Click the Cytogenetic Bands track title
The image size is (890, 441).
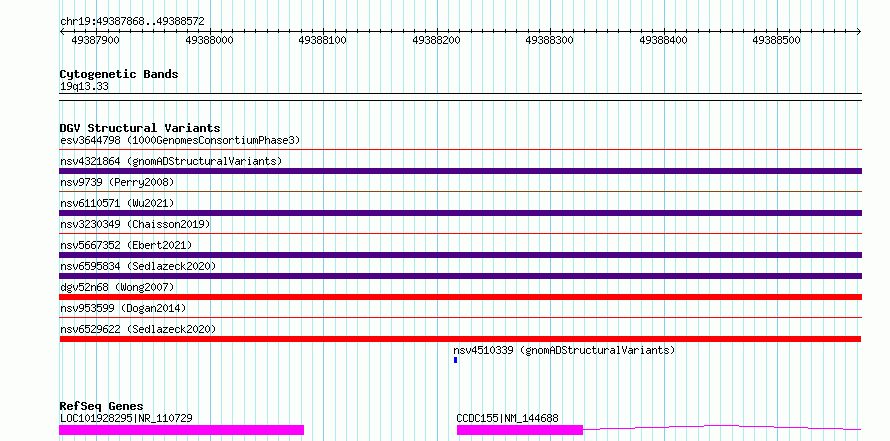[119, 74]
